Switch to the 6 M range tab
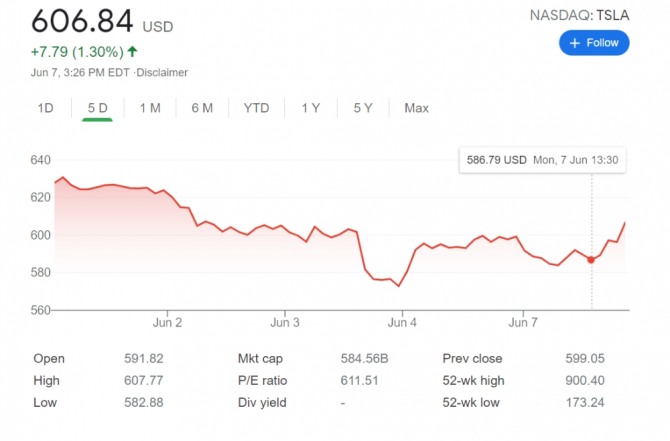The width and height of the screenshot is (670, 441). pos(202,108)
